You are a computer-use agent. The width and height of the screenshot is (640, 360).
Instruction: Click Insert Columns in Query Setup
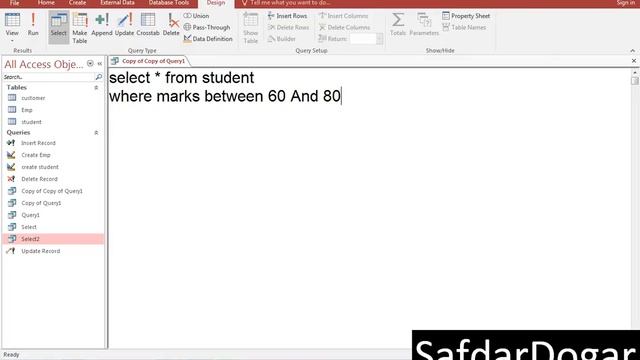tap(343, 16)
